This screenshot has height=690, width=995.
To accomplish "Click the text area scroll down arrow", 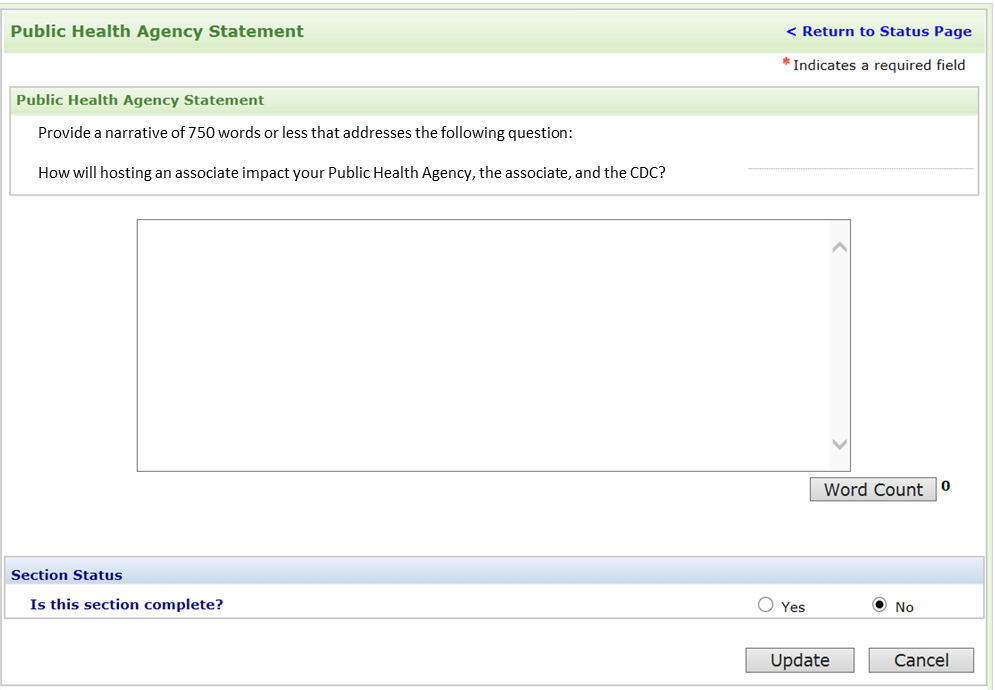I will click(840, 444).
